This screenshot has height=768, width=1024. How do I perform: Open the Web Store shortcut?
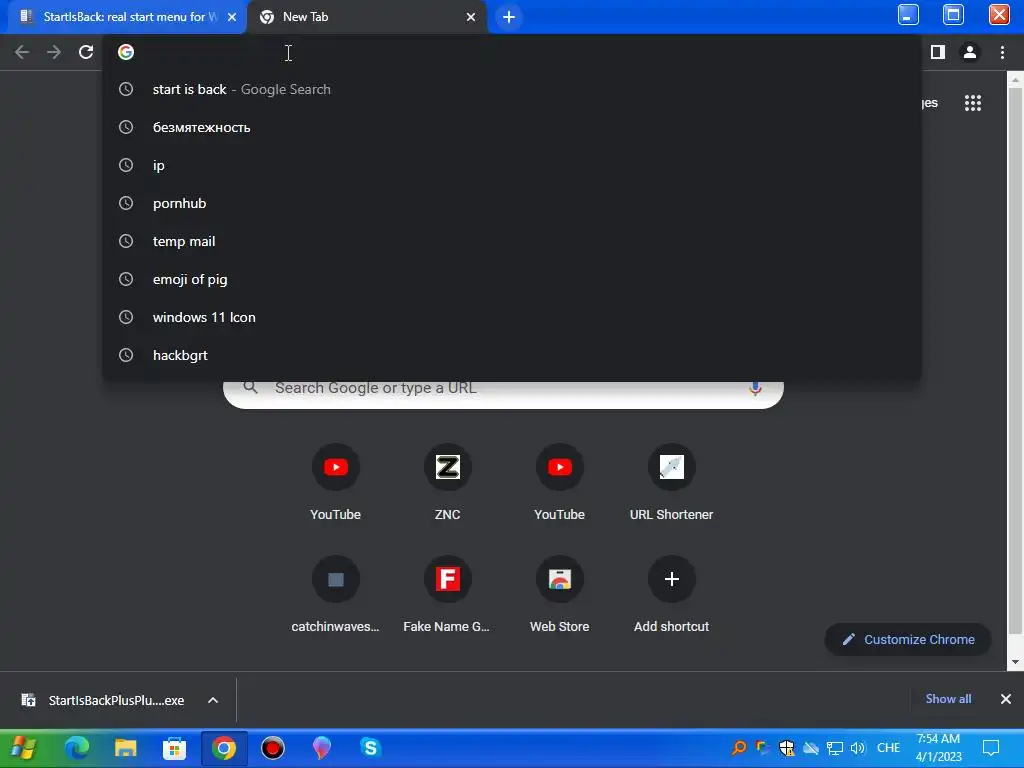(x=560, y=594)
